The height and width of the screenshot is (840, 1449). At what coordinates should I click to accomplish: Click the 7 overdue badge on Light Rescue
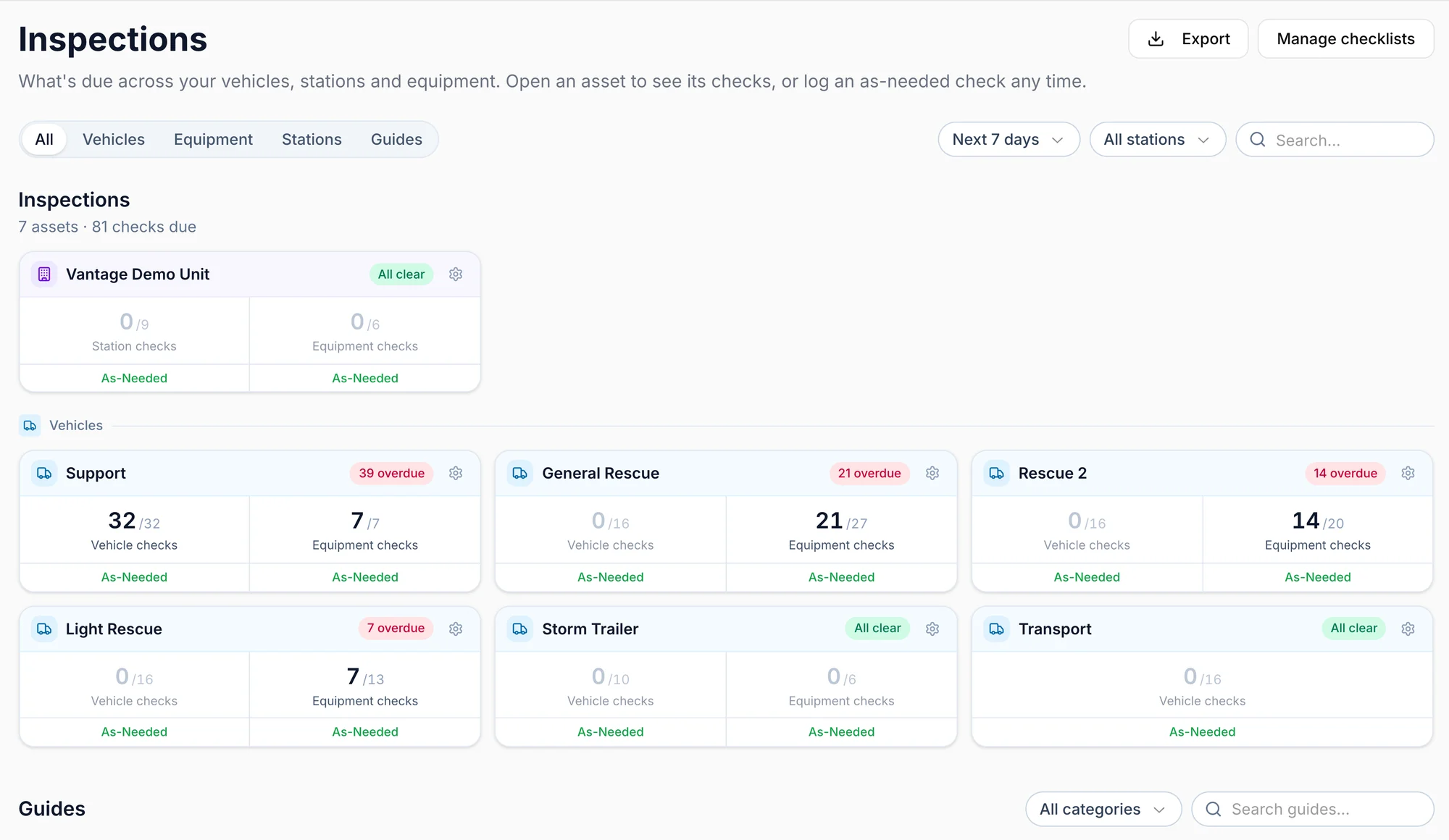coord(396,629)
